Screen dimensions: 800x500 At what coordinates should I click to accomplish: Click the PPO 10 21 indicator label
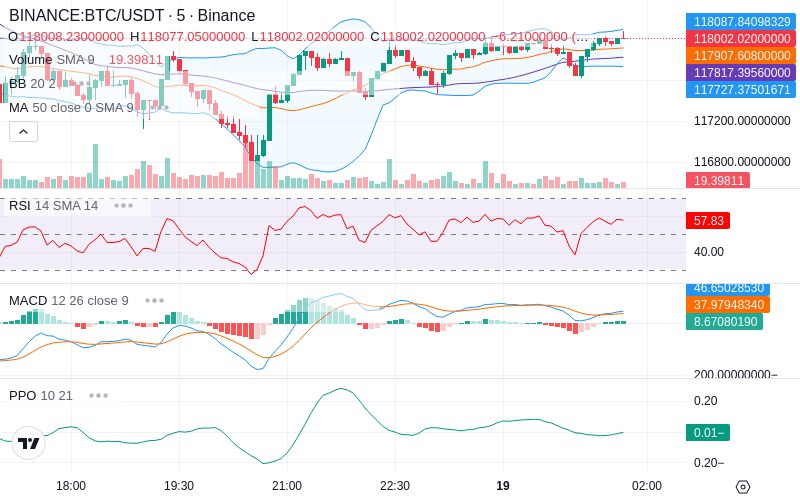click(41, 395)
